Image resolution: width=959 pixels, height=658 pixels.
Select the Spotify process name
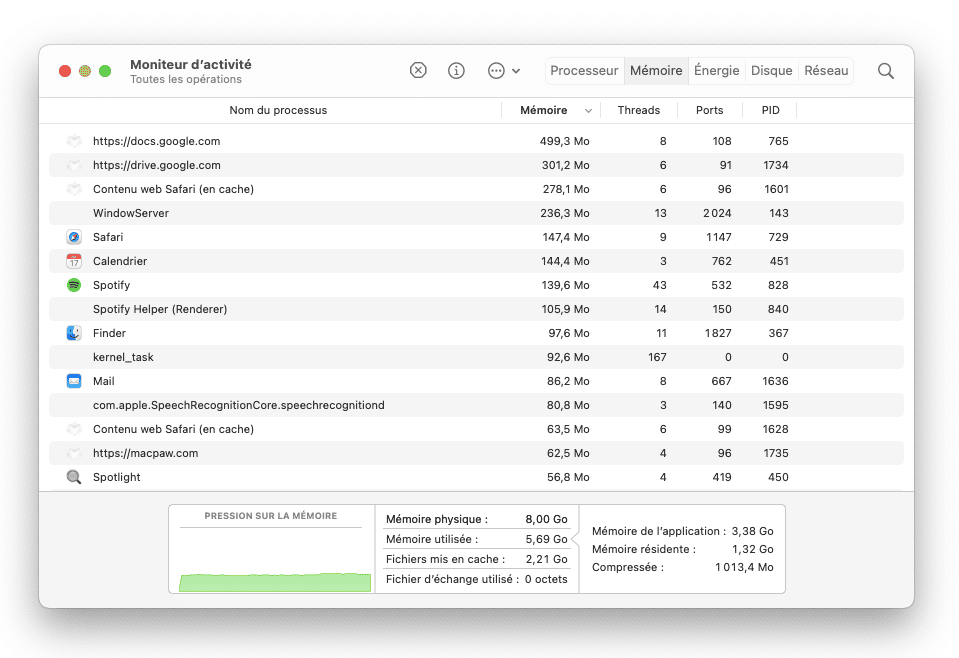[111, 286]
